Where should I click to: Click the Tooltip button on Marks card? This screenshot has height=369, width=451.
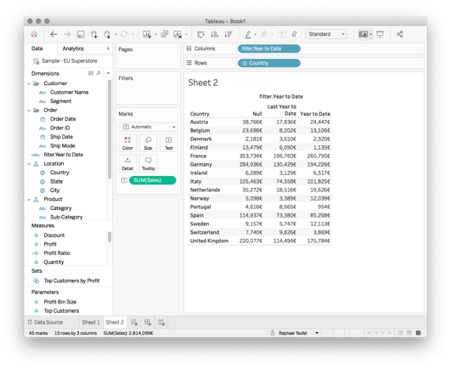[148, 163]
